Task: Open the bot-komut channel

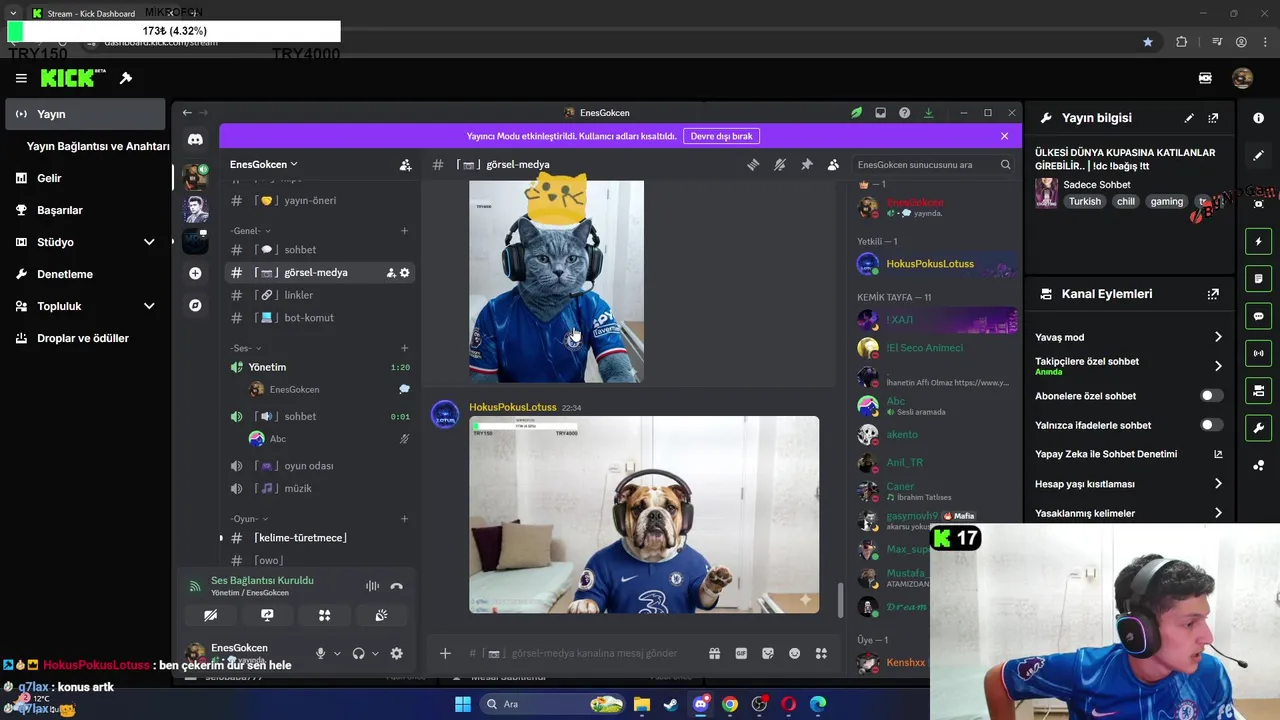Action: (x=318, y=318)
